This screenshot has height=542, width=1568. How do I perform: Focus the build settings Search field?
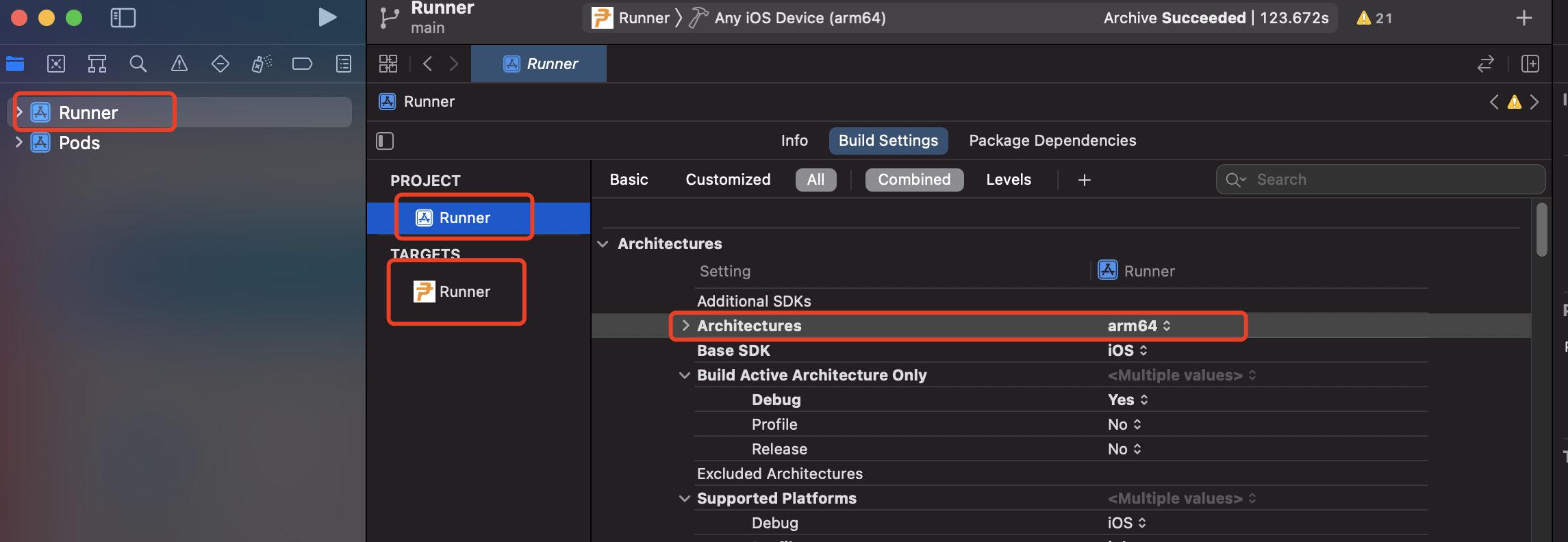(1380, 179)
